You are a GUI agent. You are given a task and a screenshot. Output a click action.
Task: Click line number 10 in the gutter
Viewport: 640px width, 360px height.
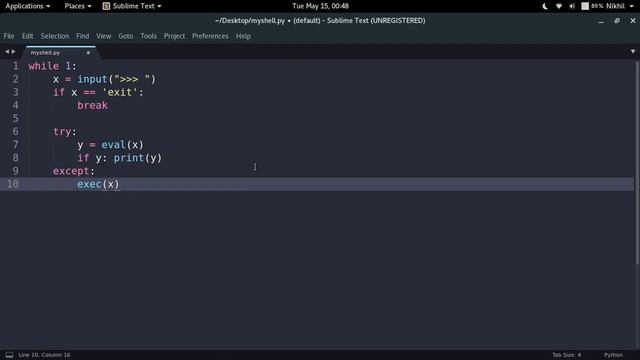(13, 184)
